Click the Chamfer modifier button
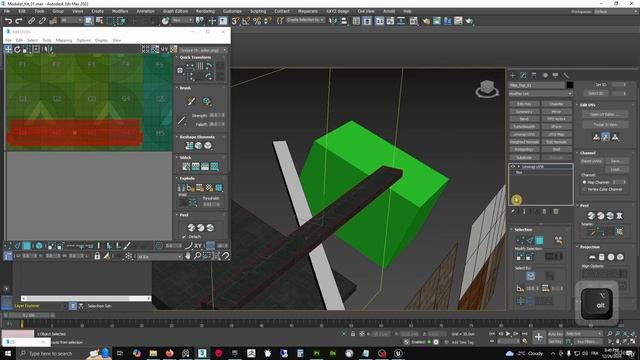Screen dimensions: 640x360 point(556,104)
